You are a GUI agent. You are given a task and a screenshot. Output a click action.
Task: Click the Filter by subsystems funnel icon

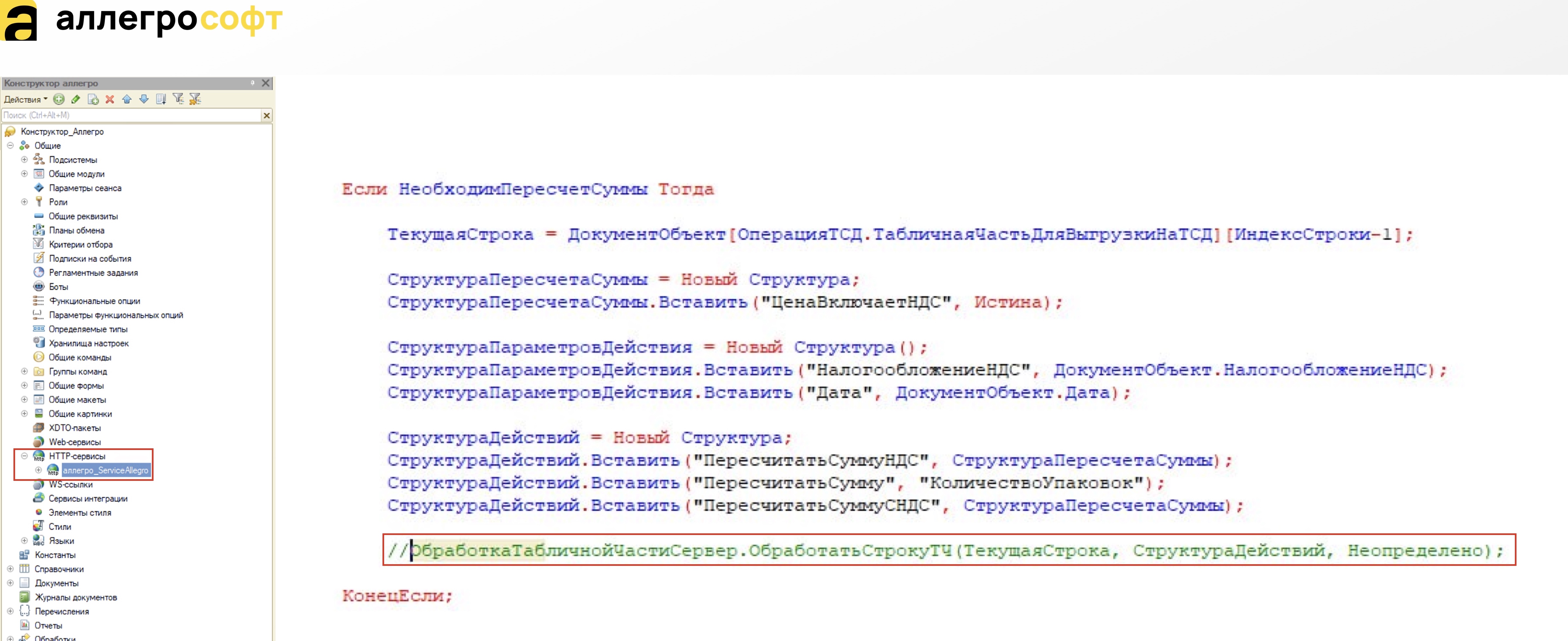click(178, 99)
